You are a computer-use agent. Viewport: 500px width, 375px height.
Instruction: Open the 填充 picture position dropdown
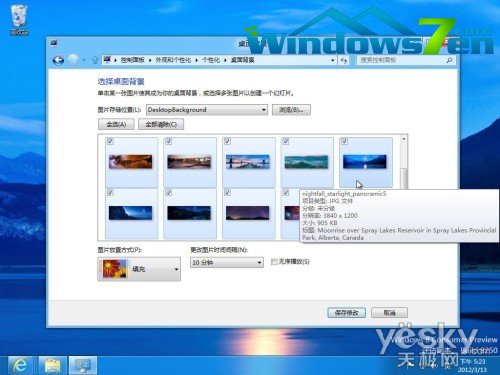tap(139, 269)
